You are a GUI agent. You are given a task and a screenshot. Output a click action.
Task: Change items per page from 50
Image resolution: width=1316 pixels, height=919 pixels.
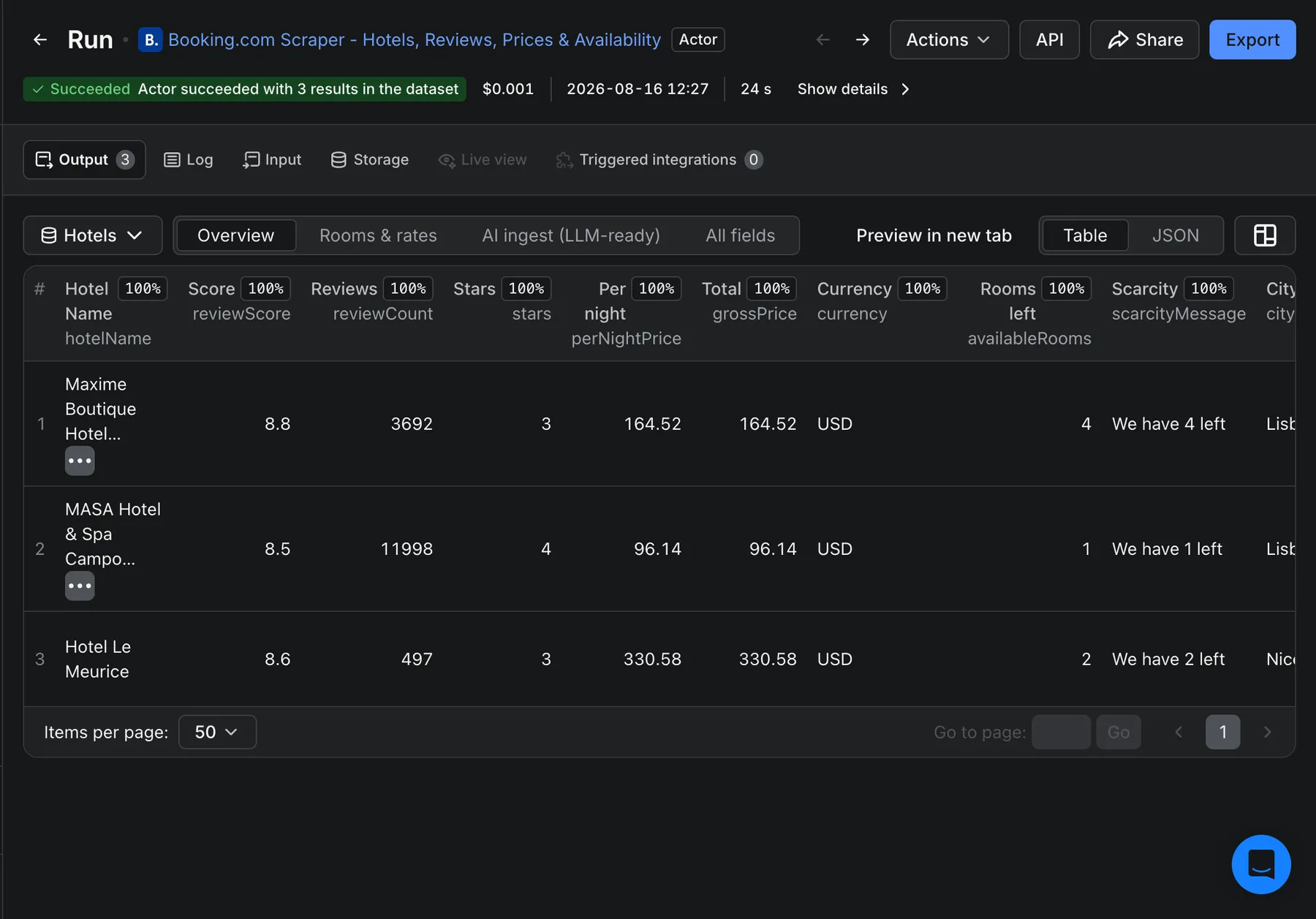pos(217,732)
